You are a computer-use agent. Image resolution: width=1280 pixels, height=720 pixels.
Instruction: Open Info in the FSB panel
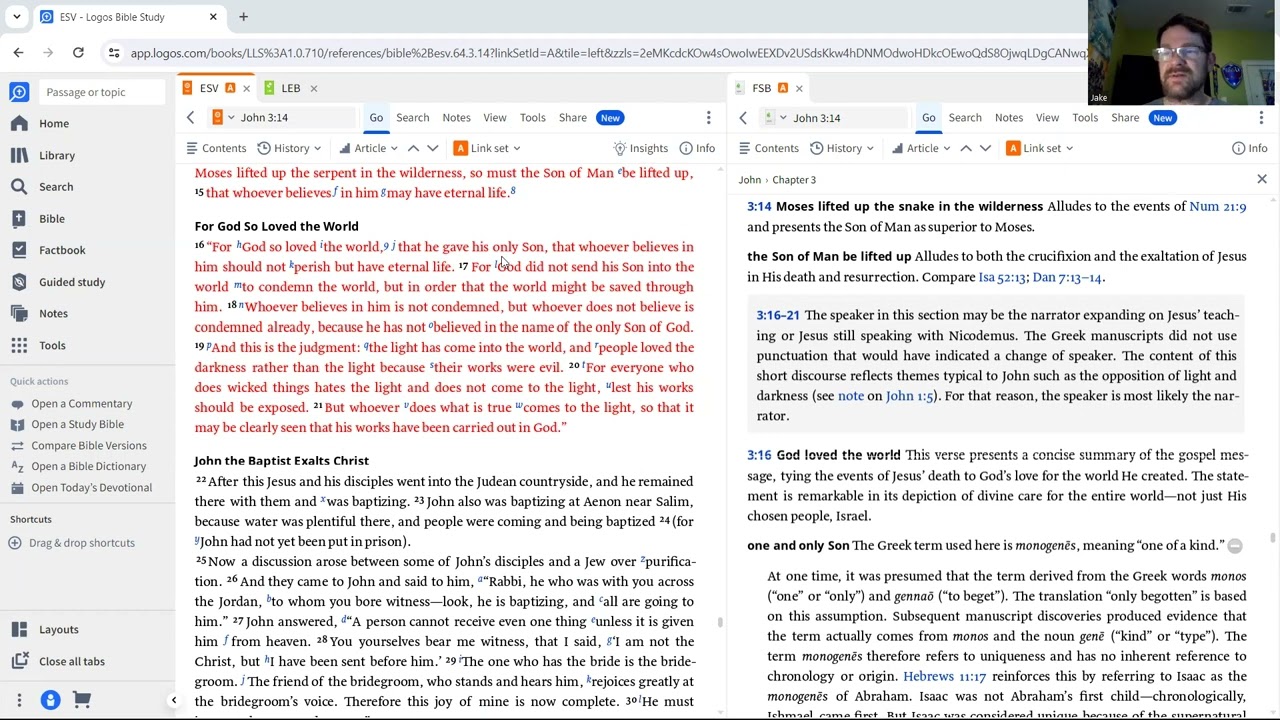(x=1249, y=148)
